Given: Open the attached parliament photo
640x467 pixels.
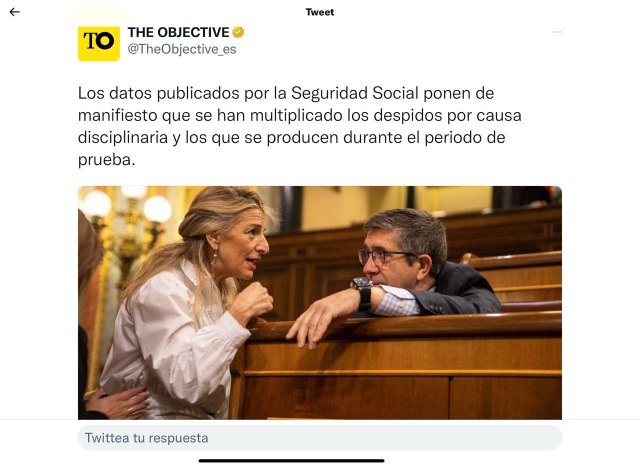Looking at the screenshot, I should pos(320,302).
